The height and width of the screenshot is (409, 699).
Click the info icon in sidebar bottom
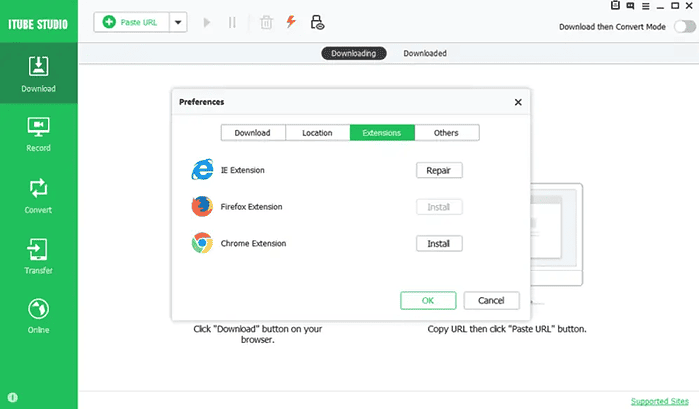[x=12, y=397]
